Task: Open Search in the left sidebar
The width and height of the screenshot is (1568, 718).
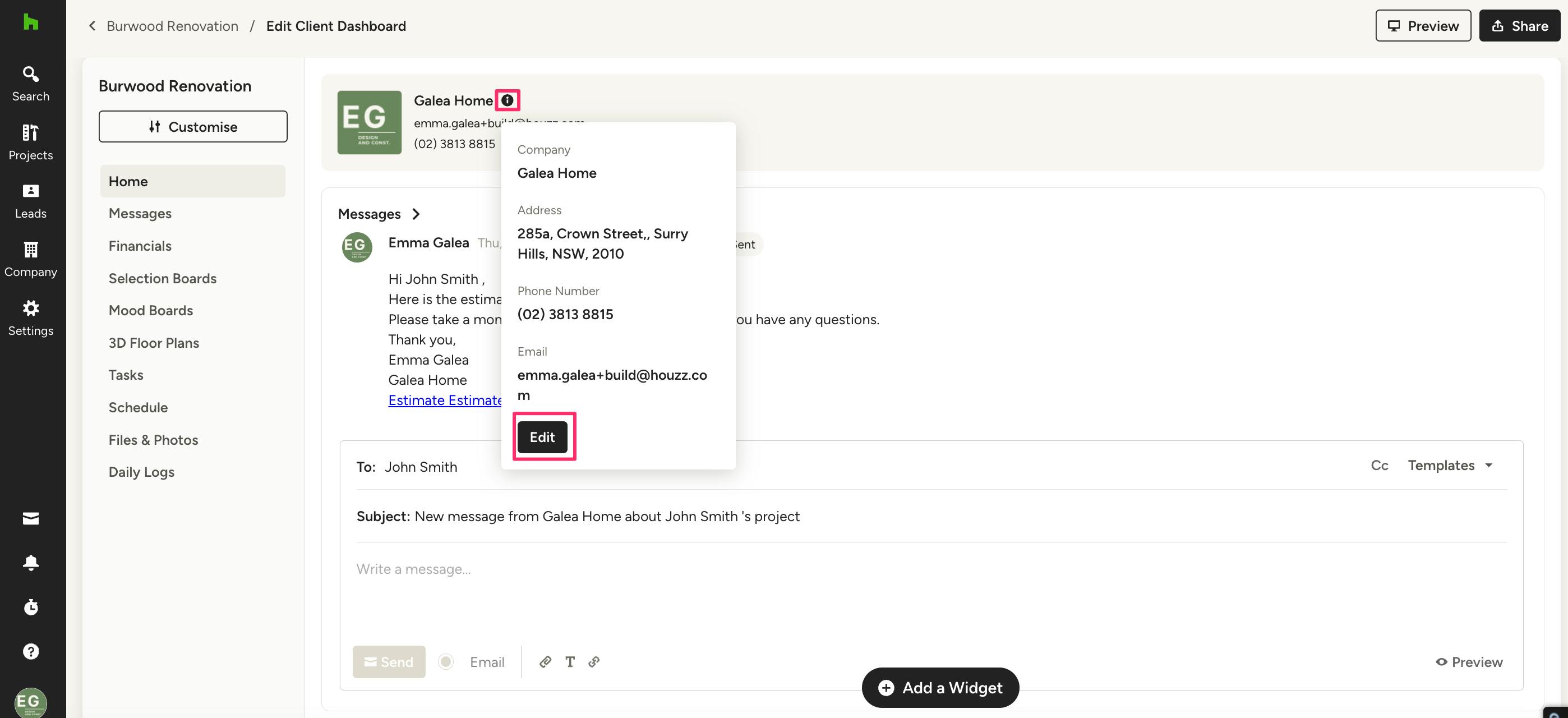Action: 30,84
